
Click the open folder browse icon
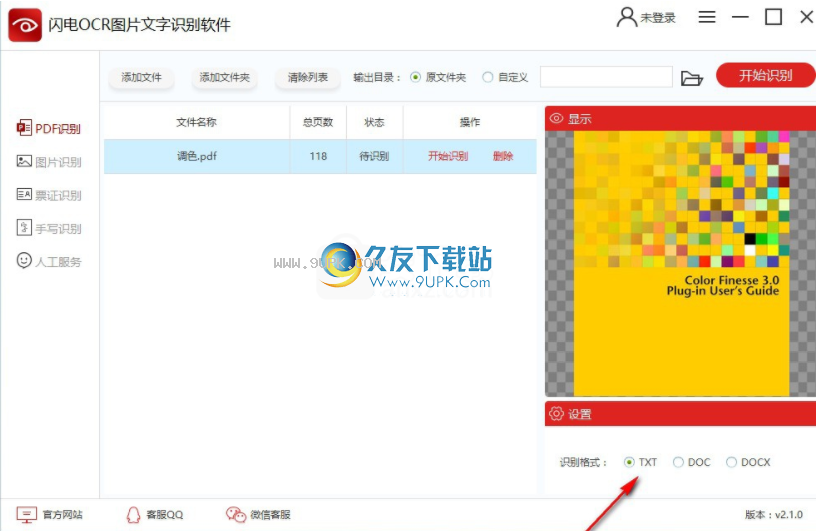(692, 78)
